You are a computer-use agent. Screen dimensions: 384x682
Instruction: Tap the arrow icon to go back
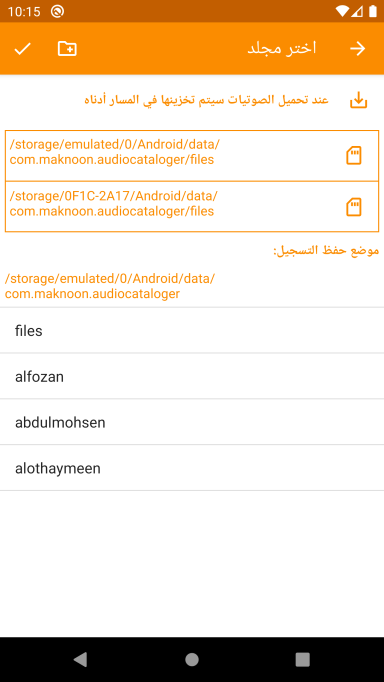pos(357,49)
